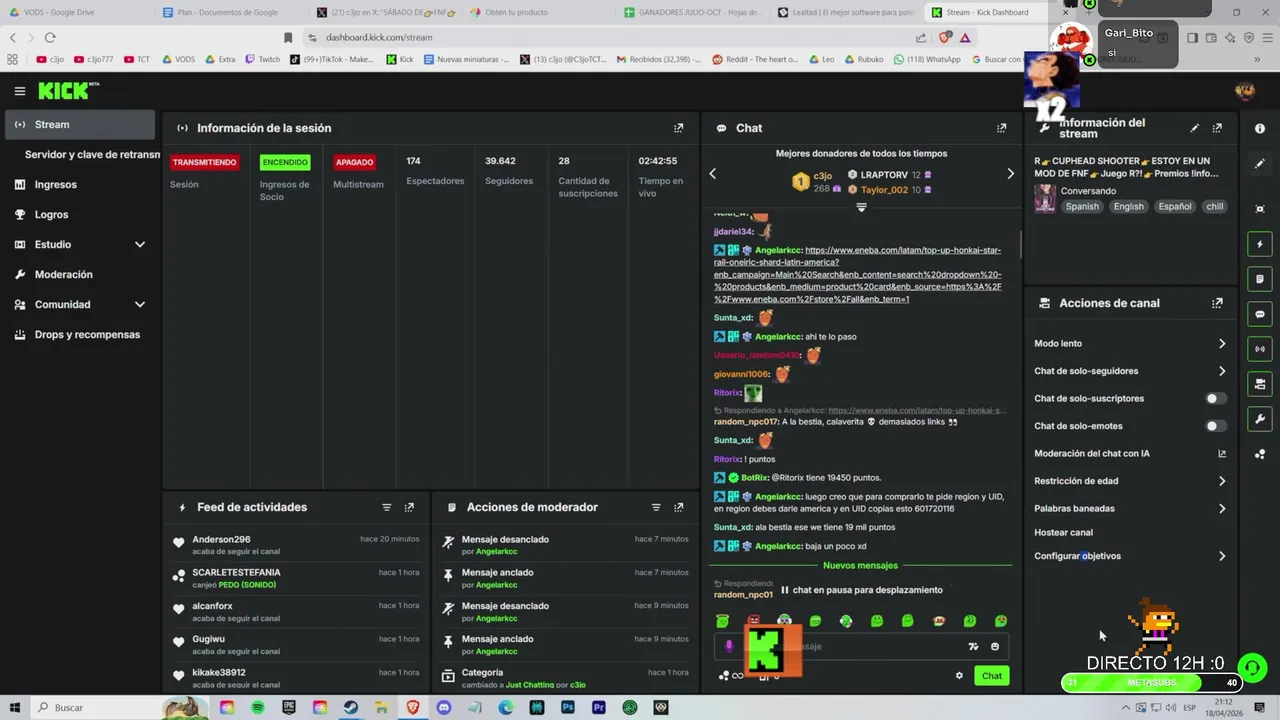Open Moderación in the left sidebar
This screenshot has width=1280, height=720.
tap(80, 274)
